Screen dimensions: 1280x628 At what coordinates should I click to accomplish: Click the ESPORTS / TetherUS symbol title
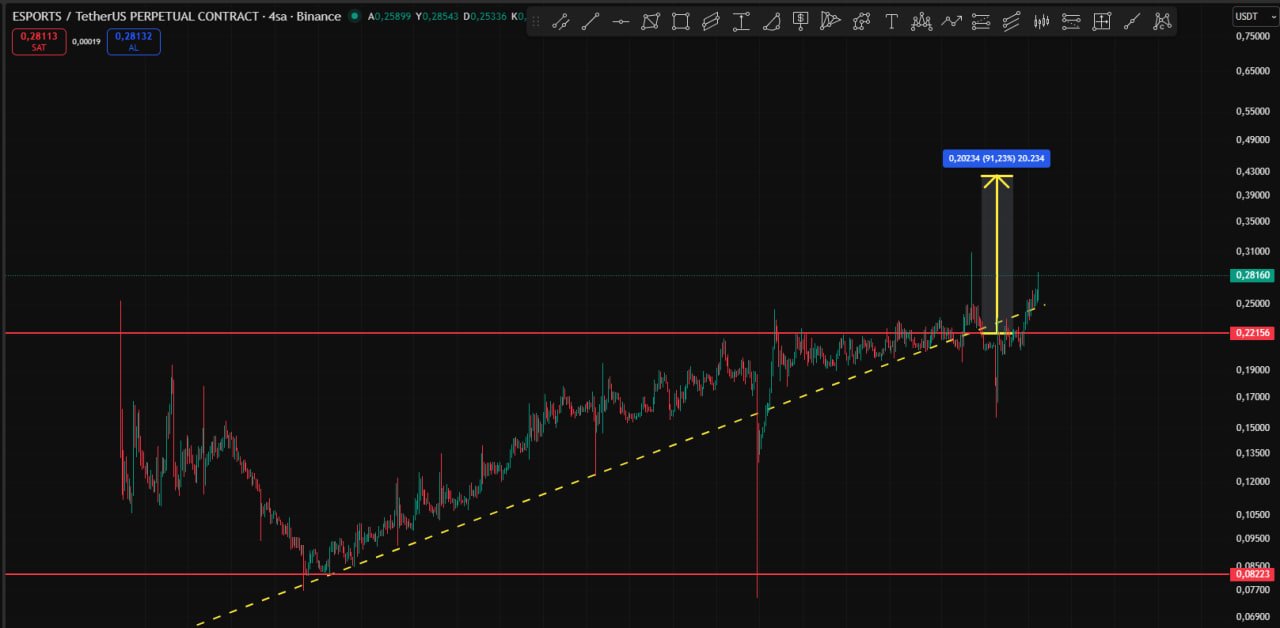(175, 16)
